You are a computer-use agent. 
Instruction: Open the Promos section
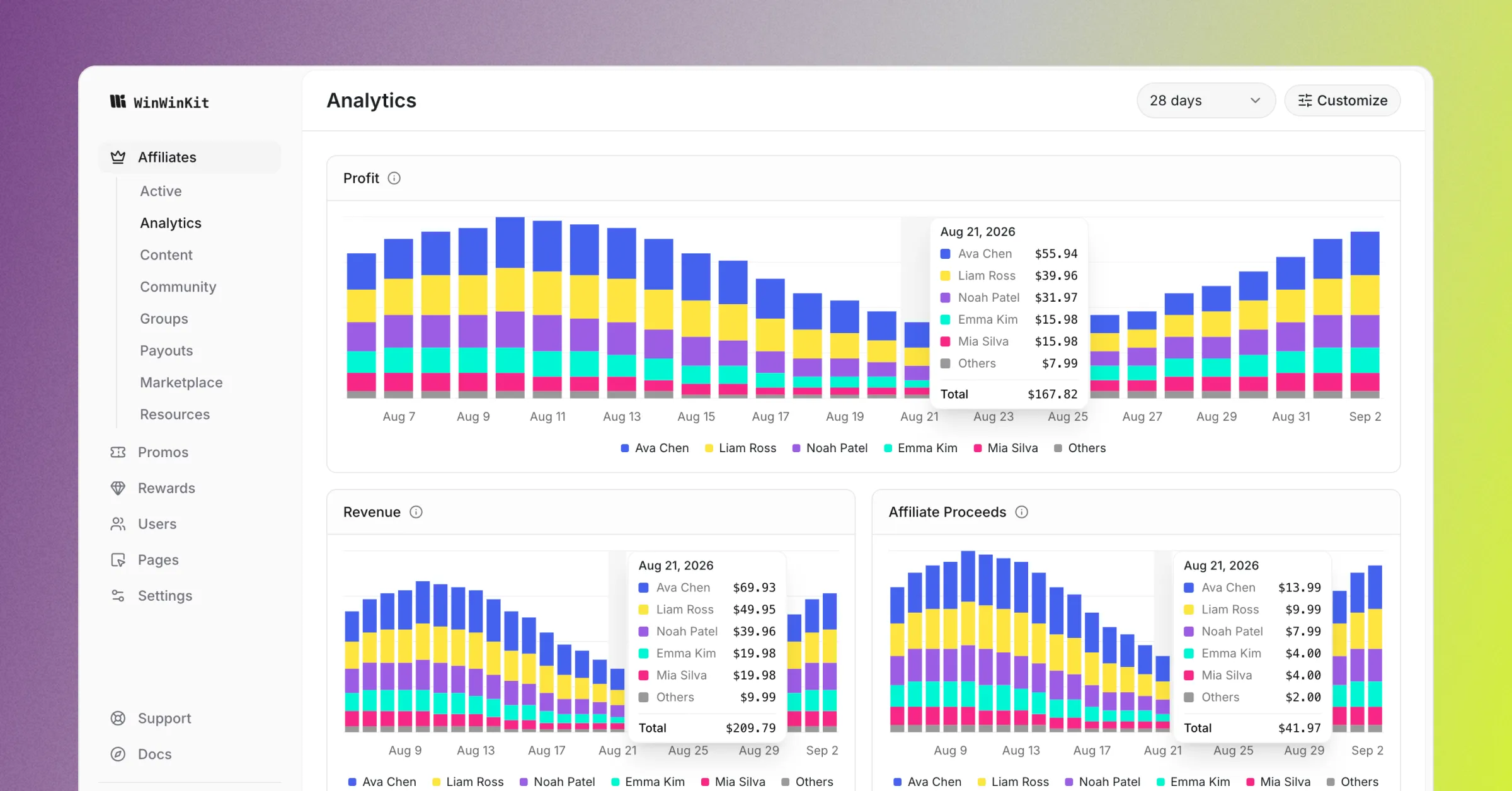(x=163, y=452)
